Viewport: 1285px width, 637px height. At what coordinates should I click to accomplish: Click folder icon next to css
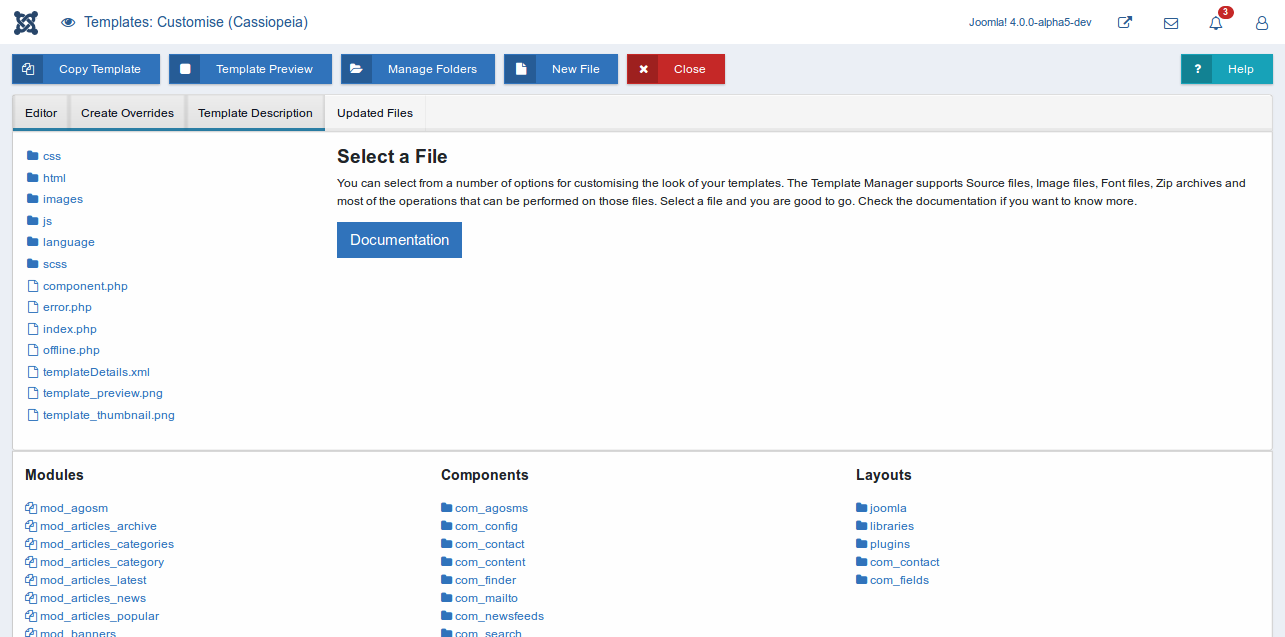[33, 156]
